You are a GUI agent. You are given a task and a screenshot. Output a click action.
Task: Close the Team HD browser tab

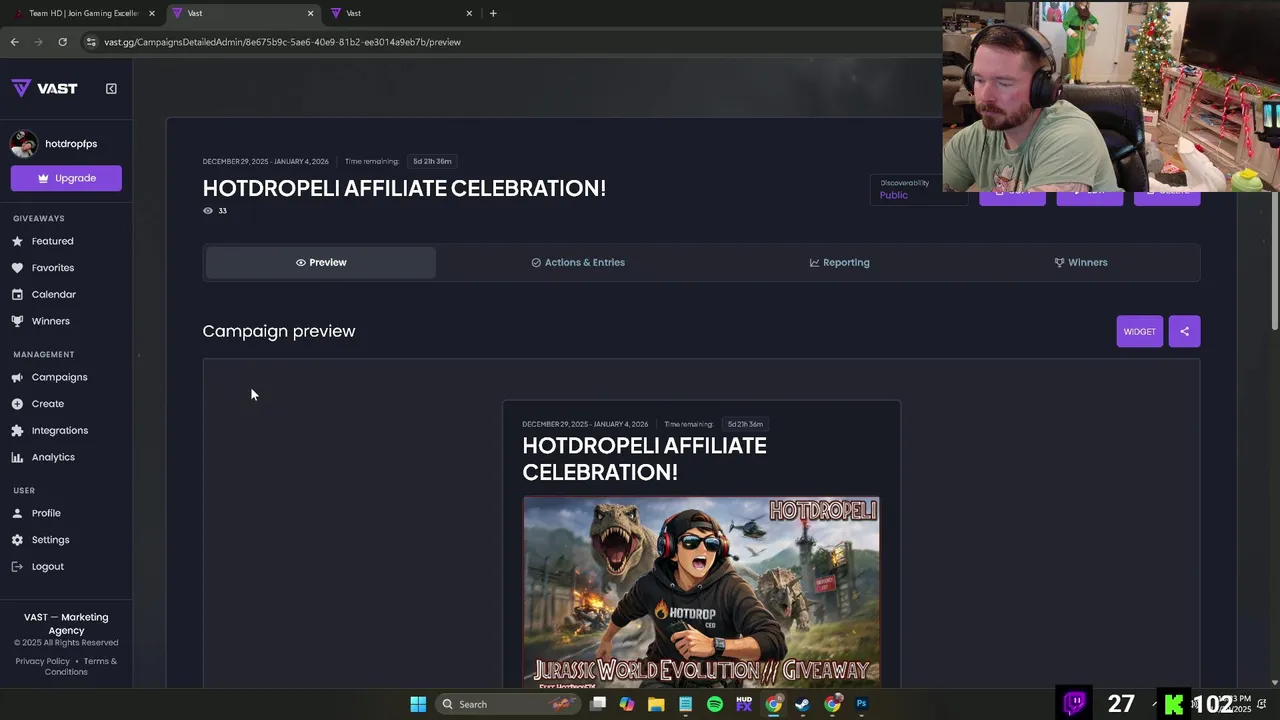tap(152, 13)
